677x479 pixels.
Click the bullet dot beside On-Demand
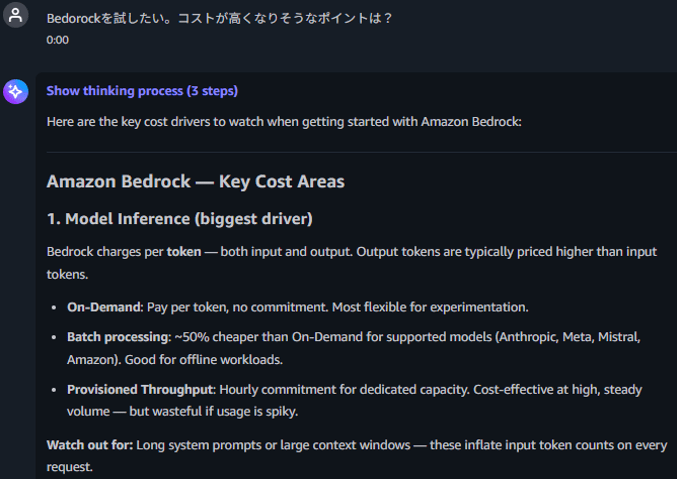point(54,308)
